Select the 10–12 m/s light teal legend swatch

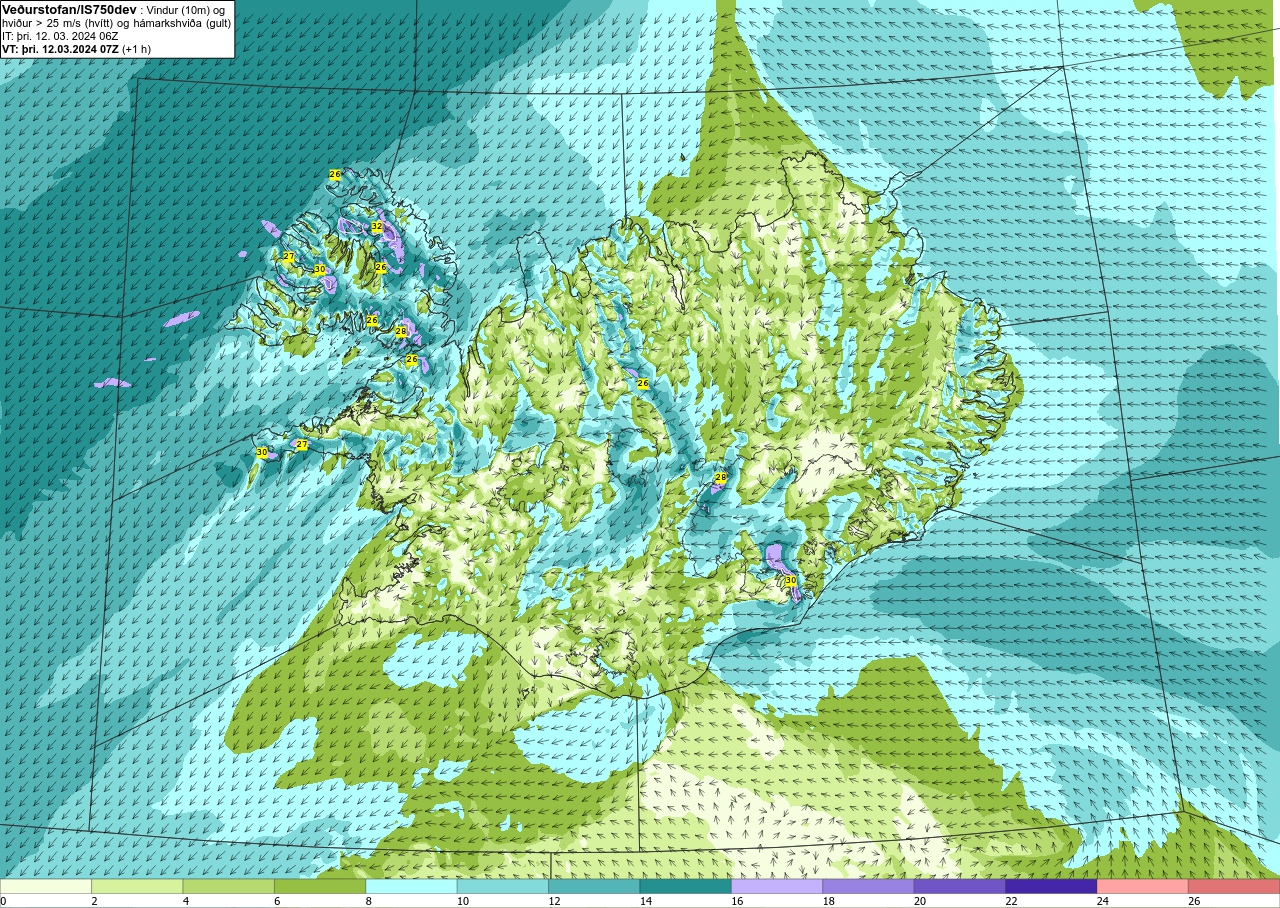click(503, 886)
